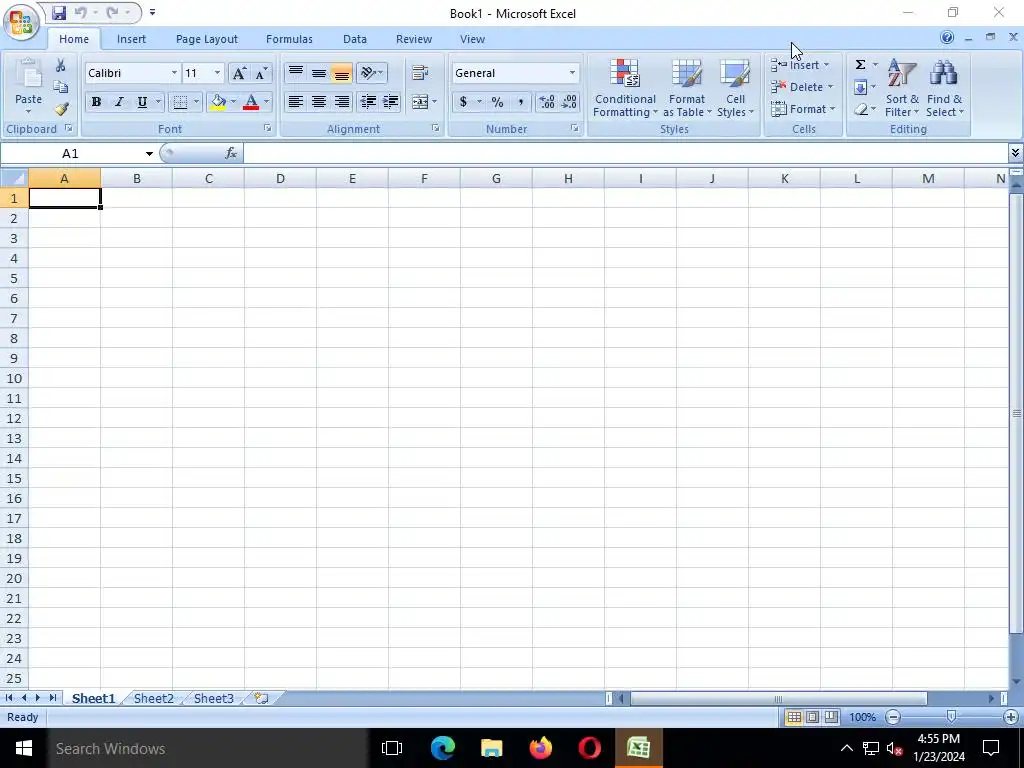1024x768 pixels.
Task: Open the Page Layout ribbon tab
Action: 206,39
